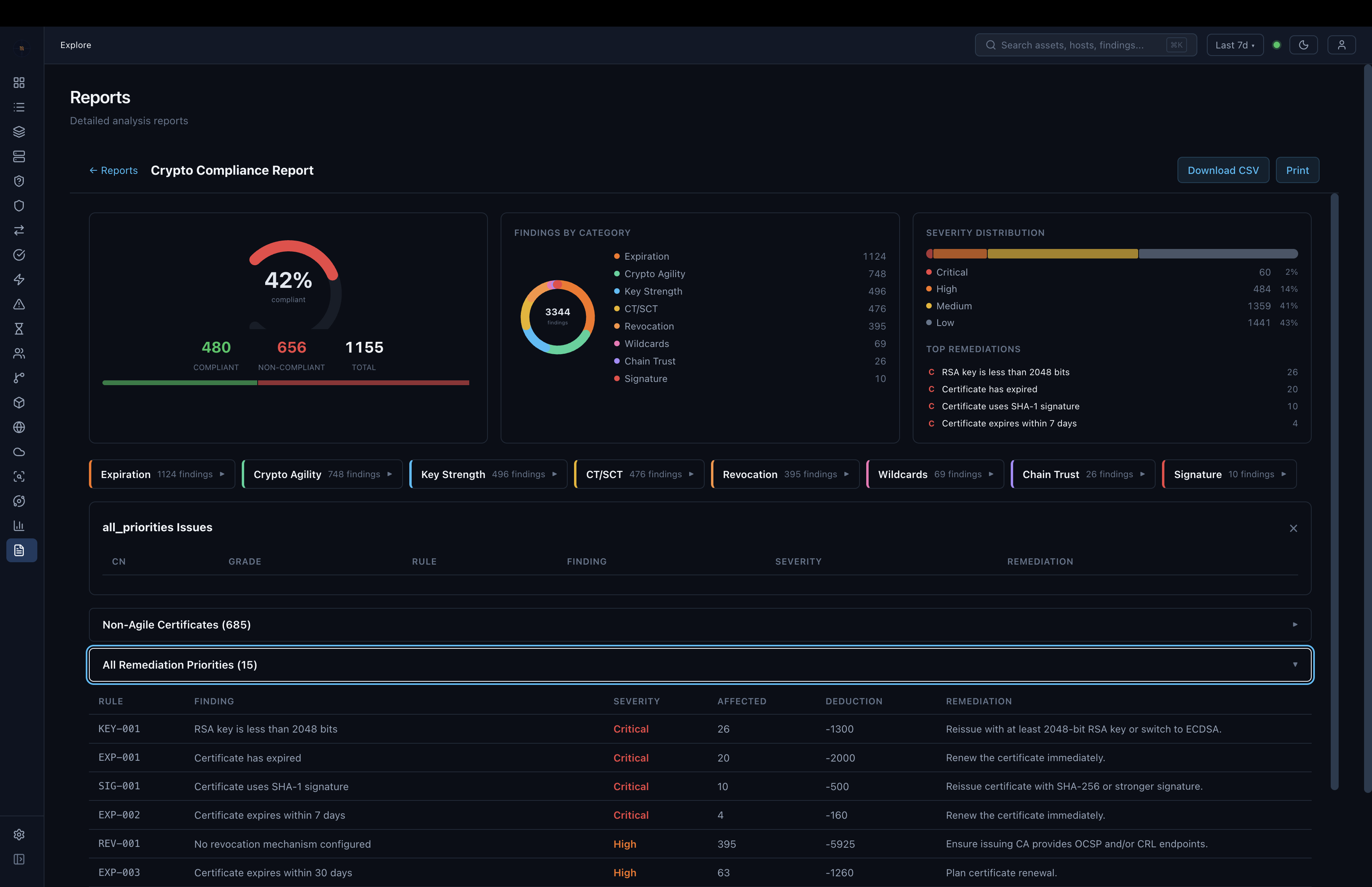Close the all_priorities Issues panel

point(1293,528)
